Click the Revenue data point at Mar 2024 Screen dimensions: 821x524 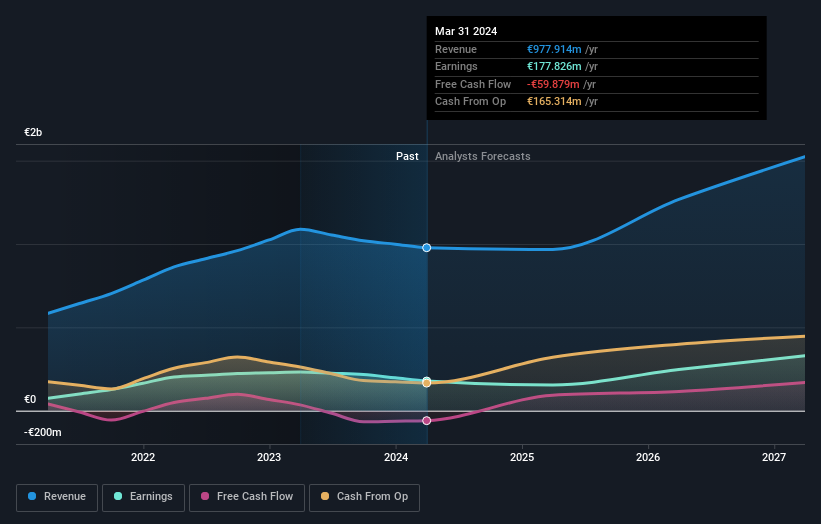click(427, 248)
